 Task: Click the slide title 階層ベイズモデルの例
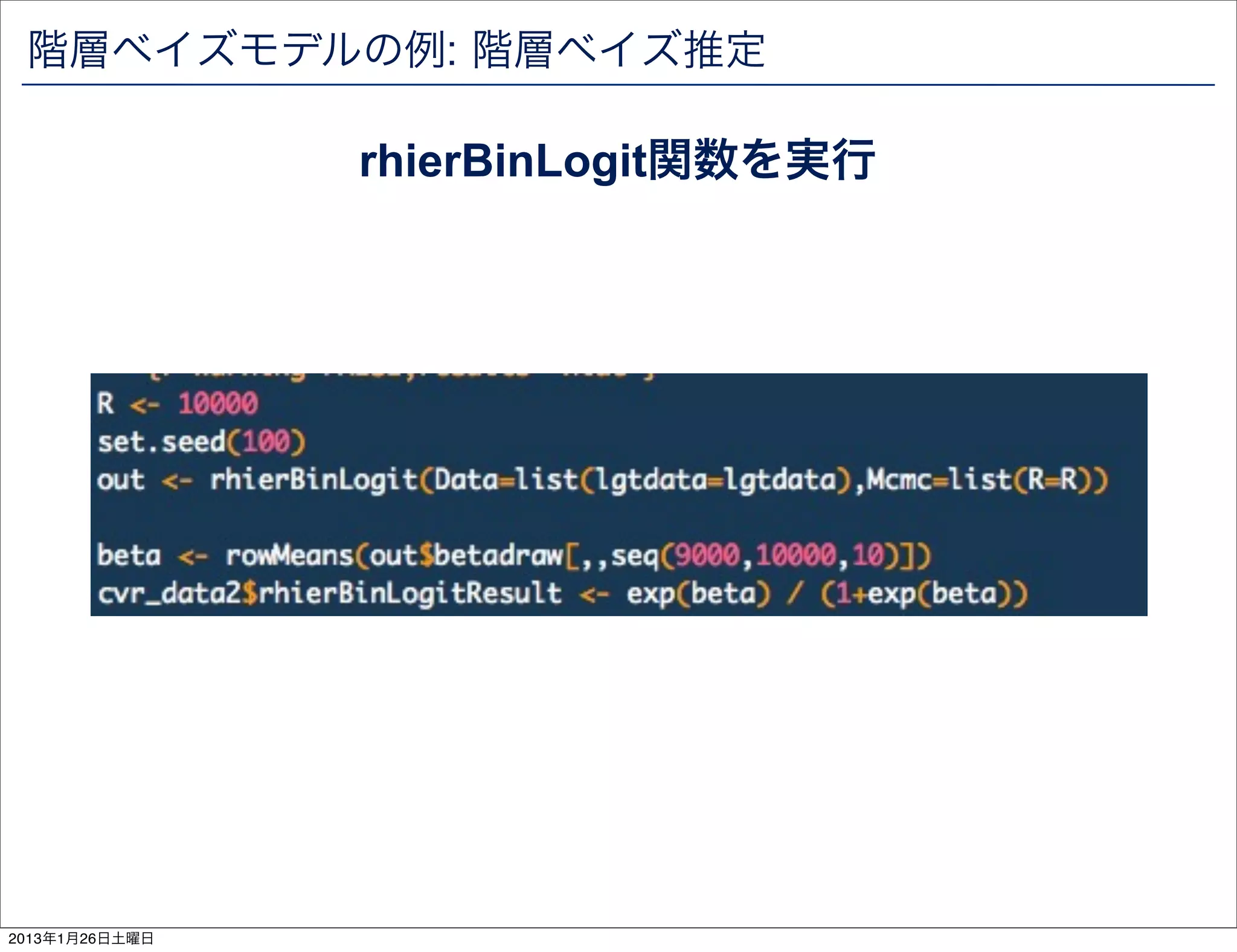396,50
